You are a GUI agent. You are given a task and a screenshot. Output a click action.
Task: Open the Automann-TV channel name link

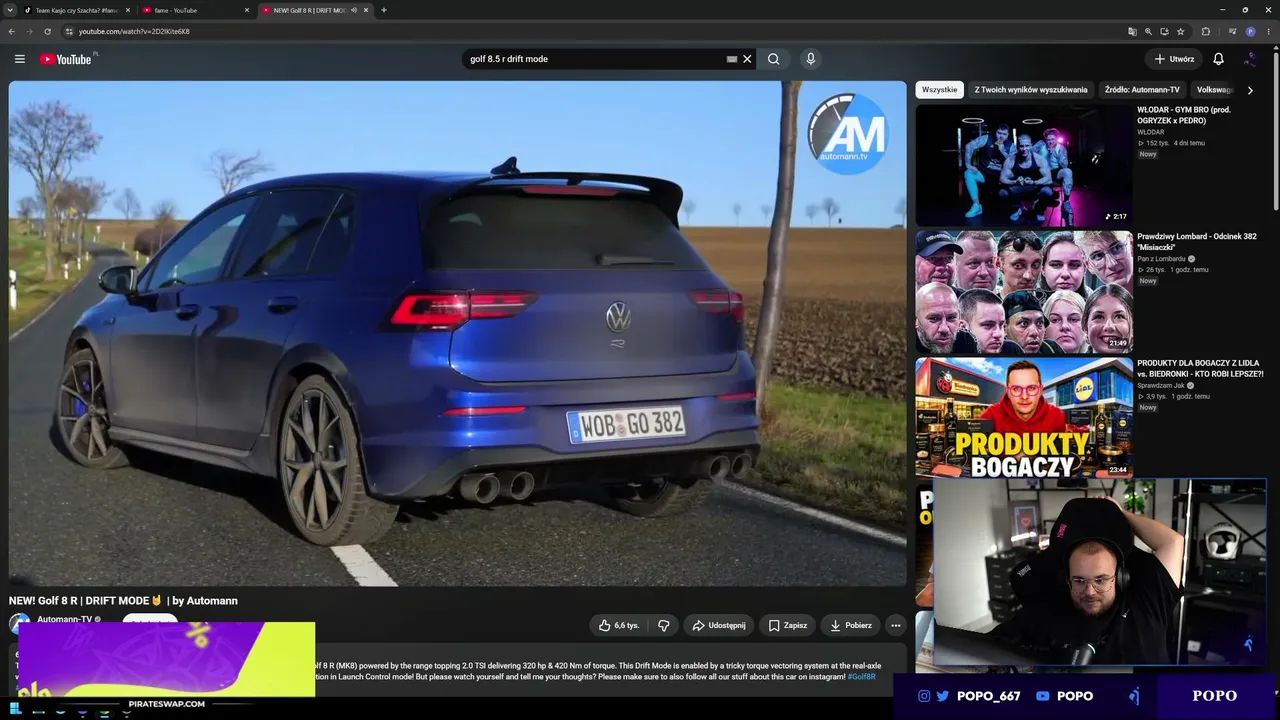(65, 619)
